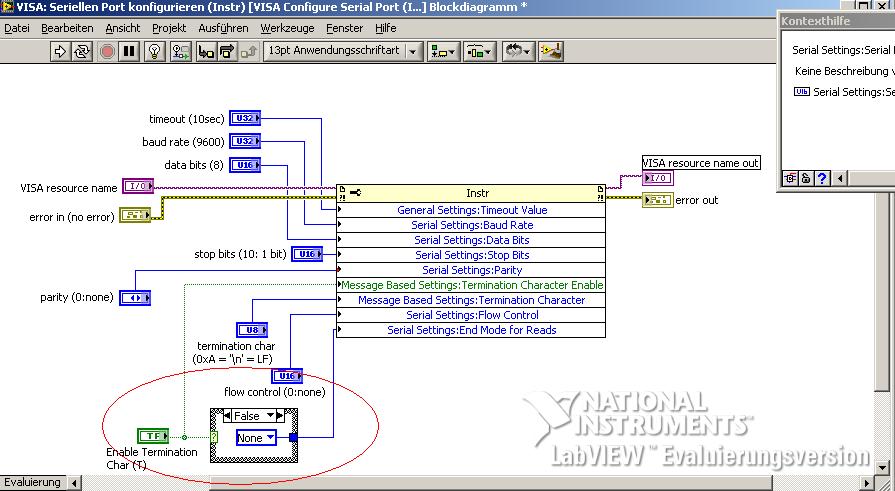Open the Ansicht menu

(123, 28)
